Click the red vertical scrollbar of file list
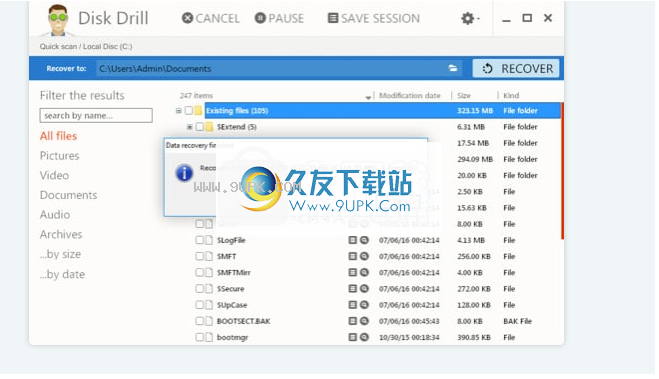659x379 pixels. (562, 171)
